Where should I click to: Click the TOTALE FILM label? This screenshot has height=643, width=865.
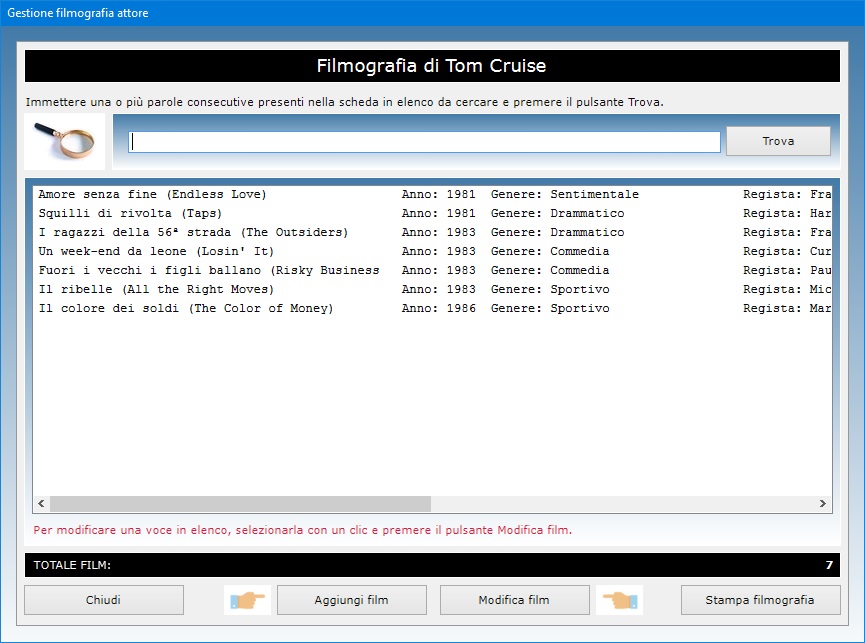[72, 565]
